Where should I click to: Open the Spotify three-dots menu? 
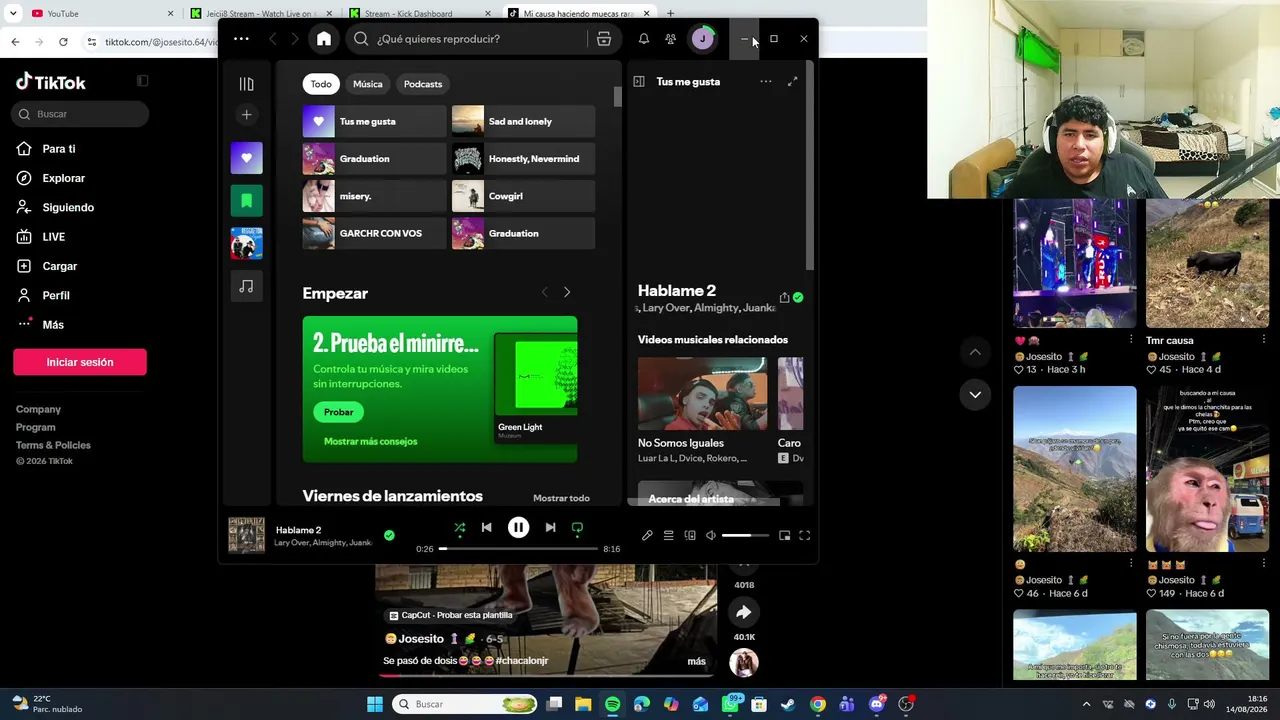(241, 39)
